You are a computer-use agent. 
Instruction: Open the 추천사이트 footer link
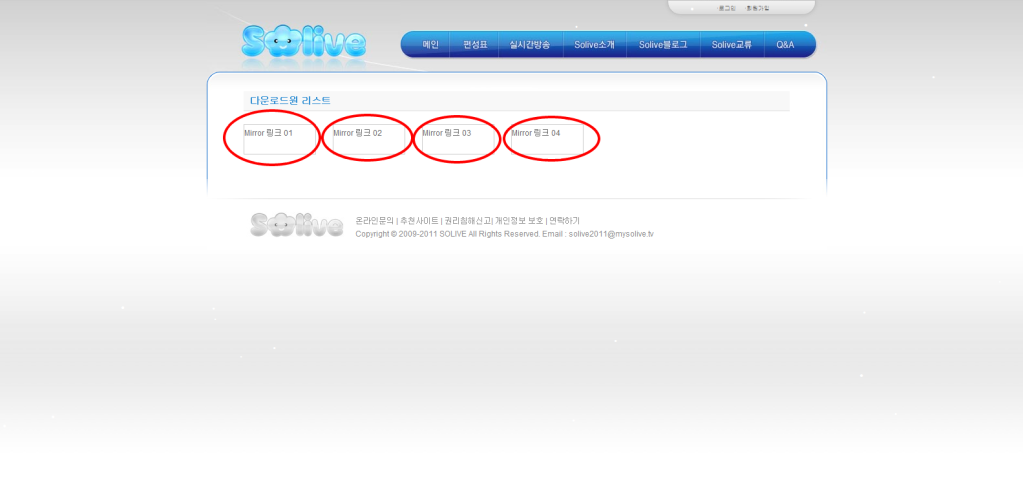(x=419, y=221)
